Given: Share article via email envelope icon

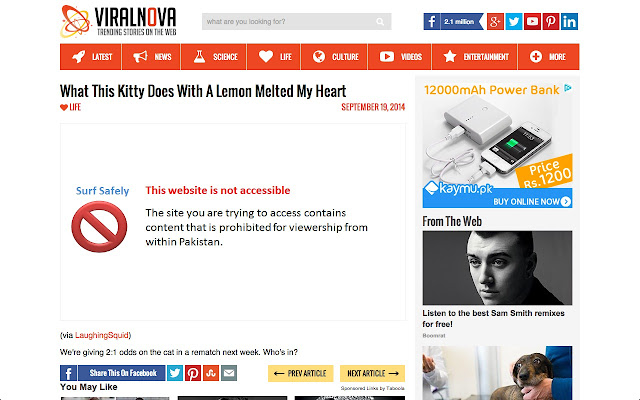Looking at the screenshot, I should (x=229, y=373).
